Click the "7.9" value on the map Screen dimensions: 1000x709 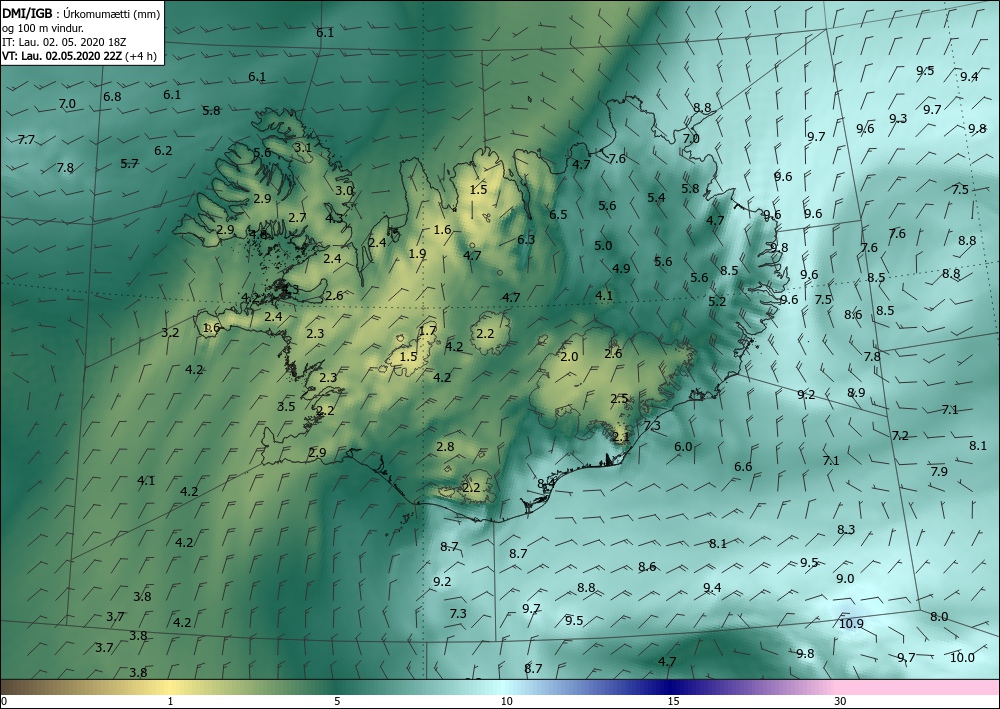[939, 471]
